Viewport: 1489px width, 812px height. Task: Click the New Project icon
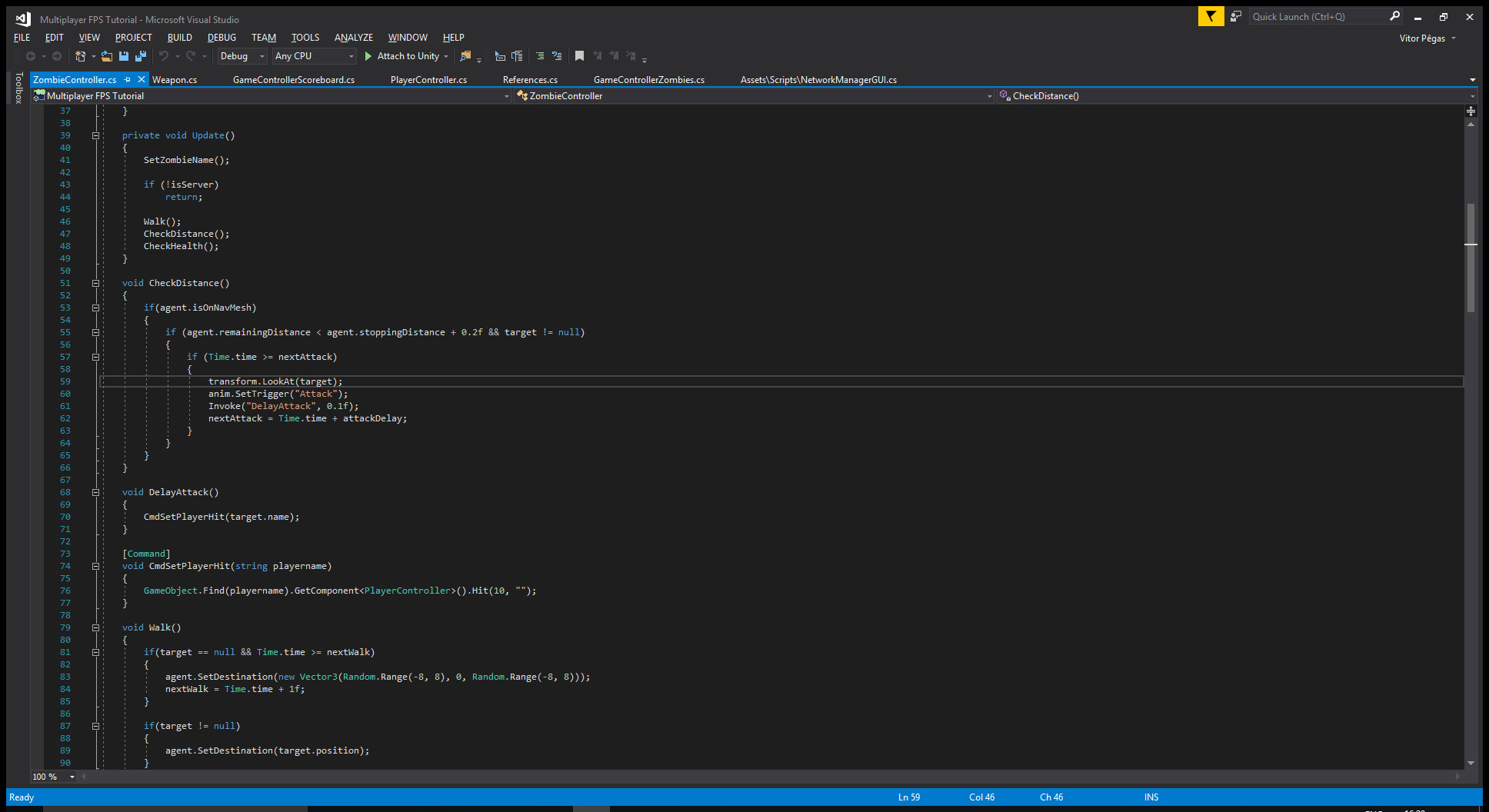click(x=80, y=55)
